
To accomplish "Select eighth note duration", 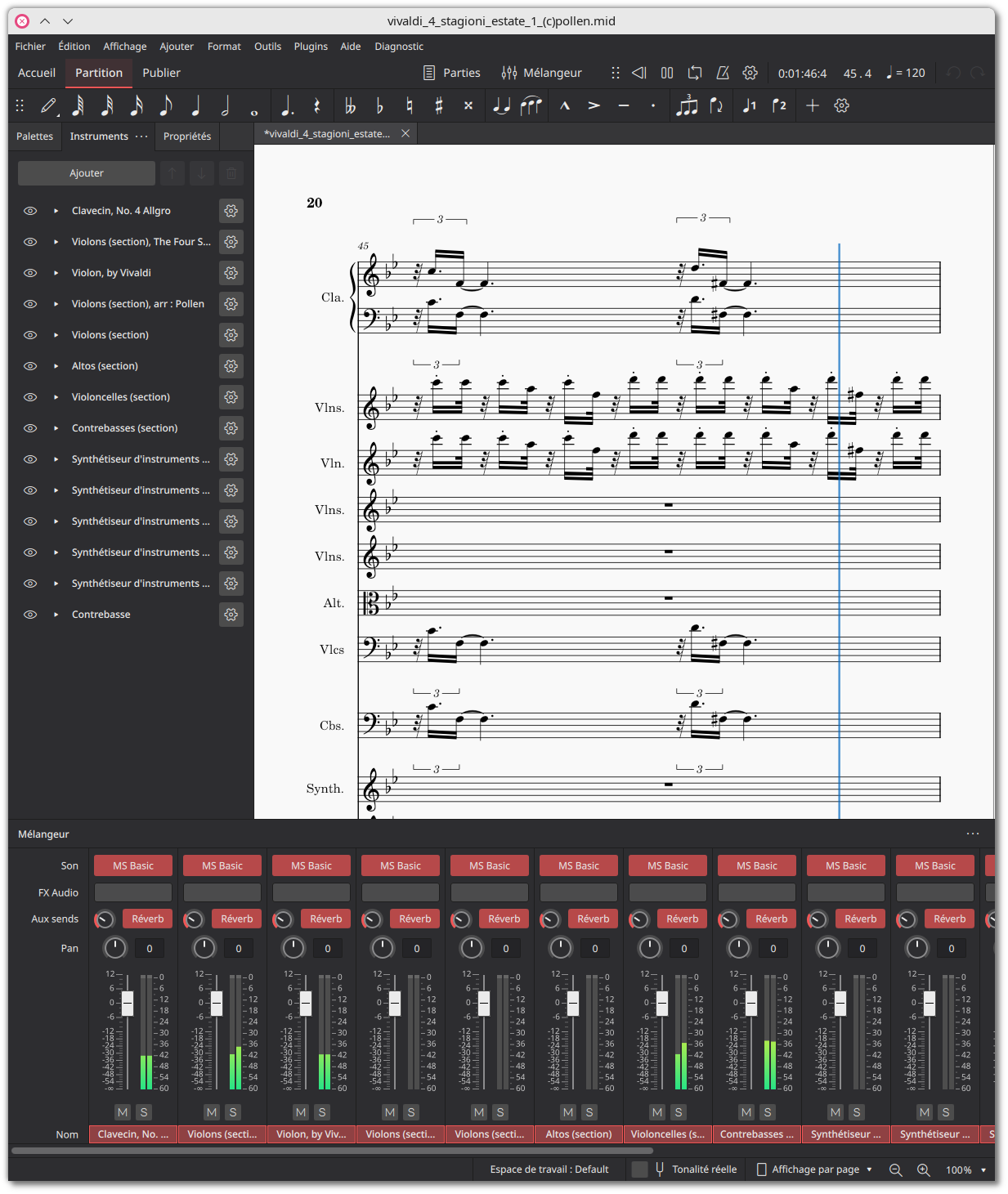I will (x=166, y=105).
